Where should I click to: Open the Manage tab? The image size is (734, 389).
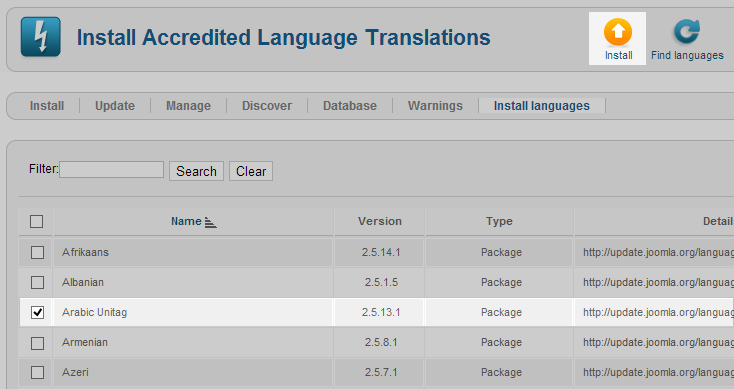pyautogui.click(x=188, y=106)
